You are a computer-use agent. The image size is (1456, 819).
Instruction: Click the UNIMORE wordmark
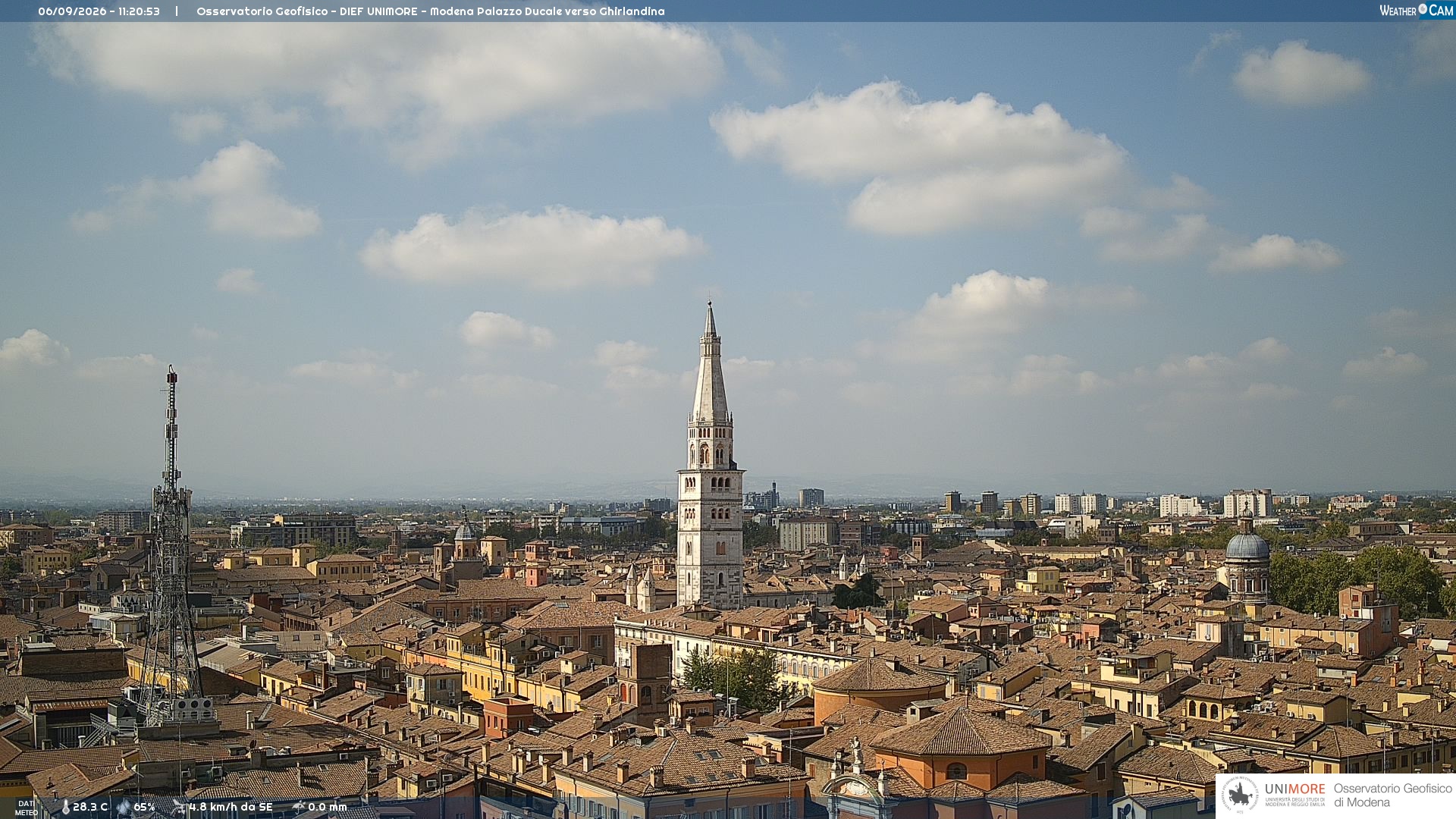click(1294, 789)
